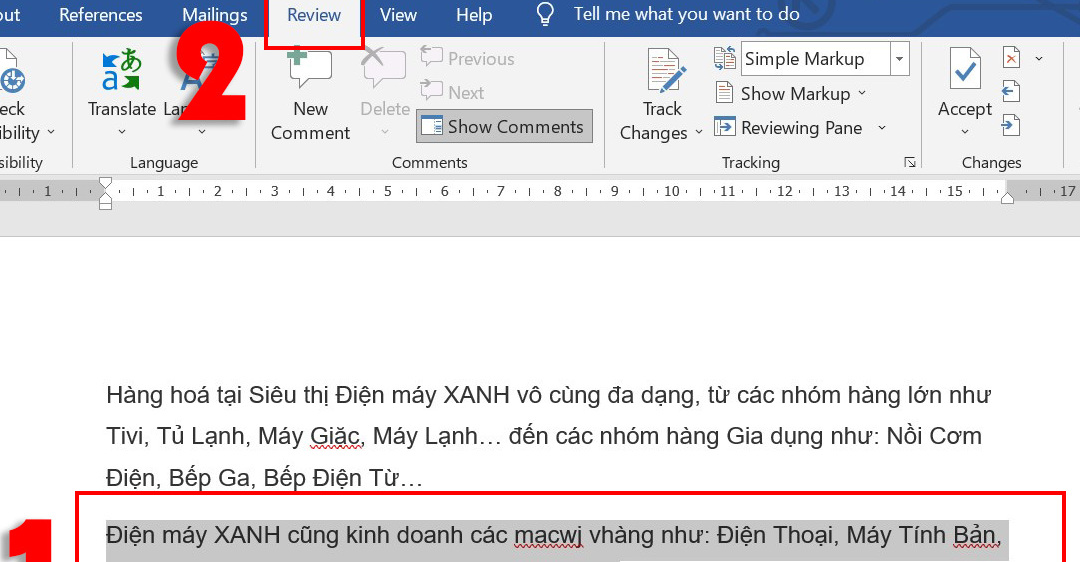
Task: Expand the Delete comment dropdown arrow
Action: 385,132
